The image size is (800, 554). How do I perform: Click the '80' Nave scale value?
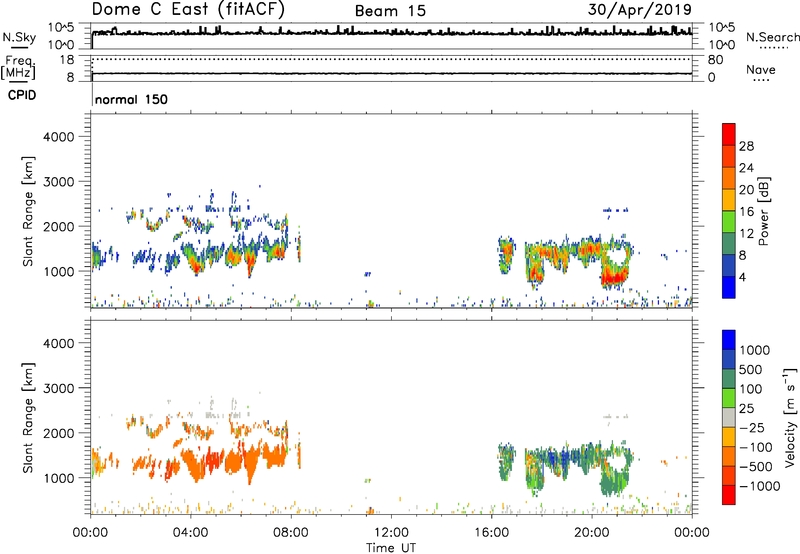tap(715, 60)
